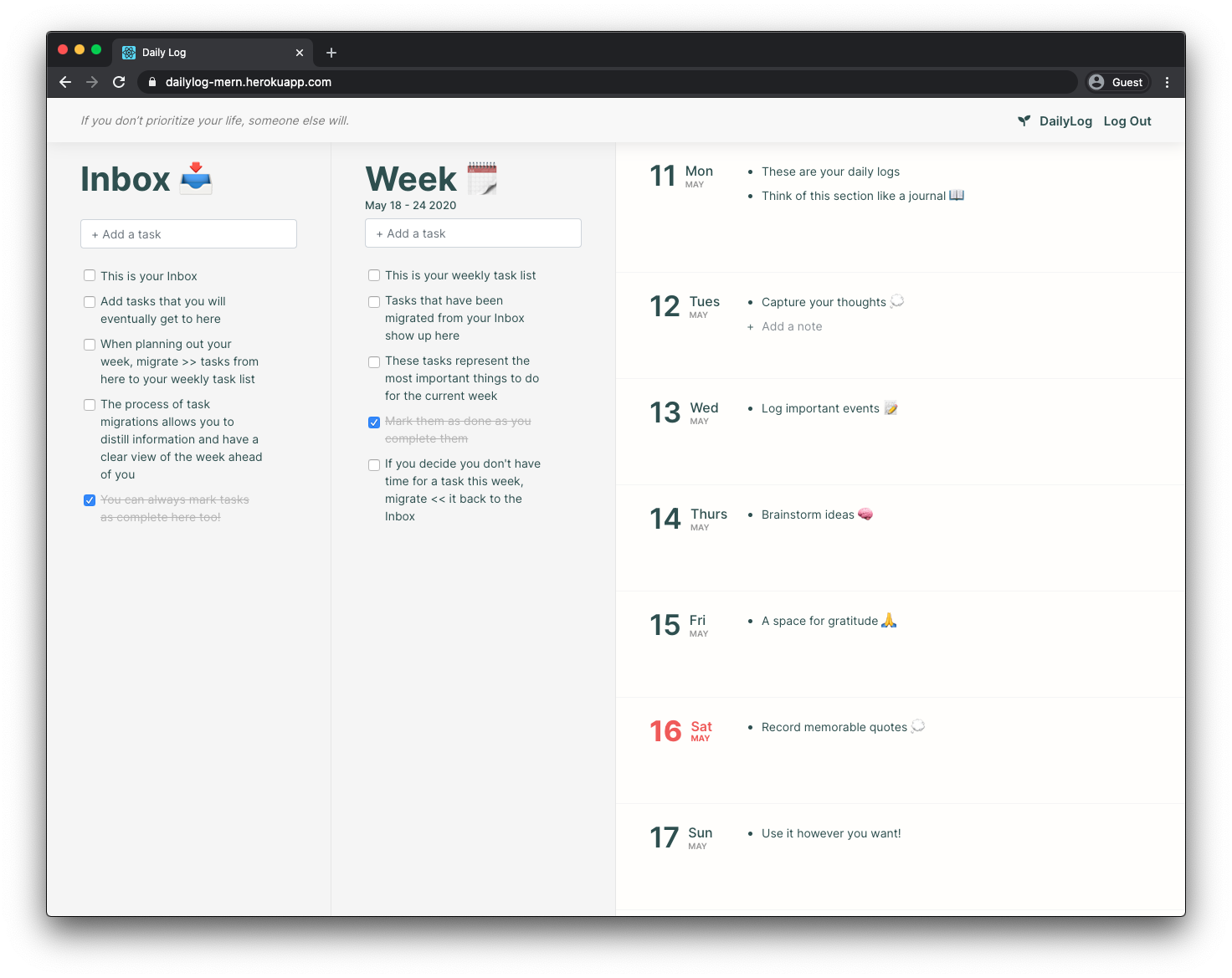Check the 'This is your Inbox' task
The height and width of the screenshot is (978, 1232).
click(90, 275)
